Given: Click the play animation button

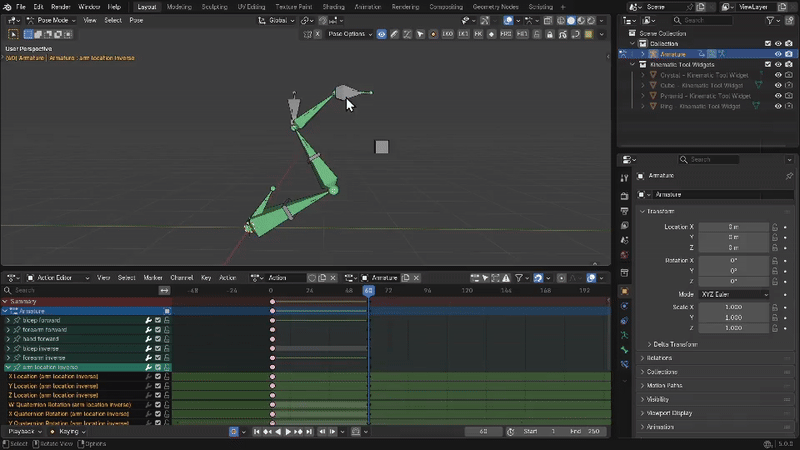Looking at the screenshot, I should (x=288, y=432).
